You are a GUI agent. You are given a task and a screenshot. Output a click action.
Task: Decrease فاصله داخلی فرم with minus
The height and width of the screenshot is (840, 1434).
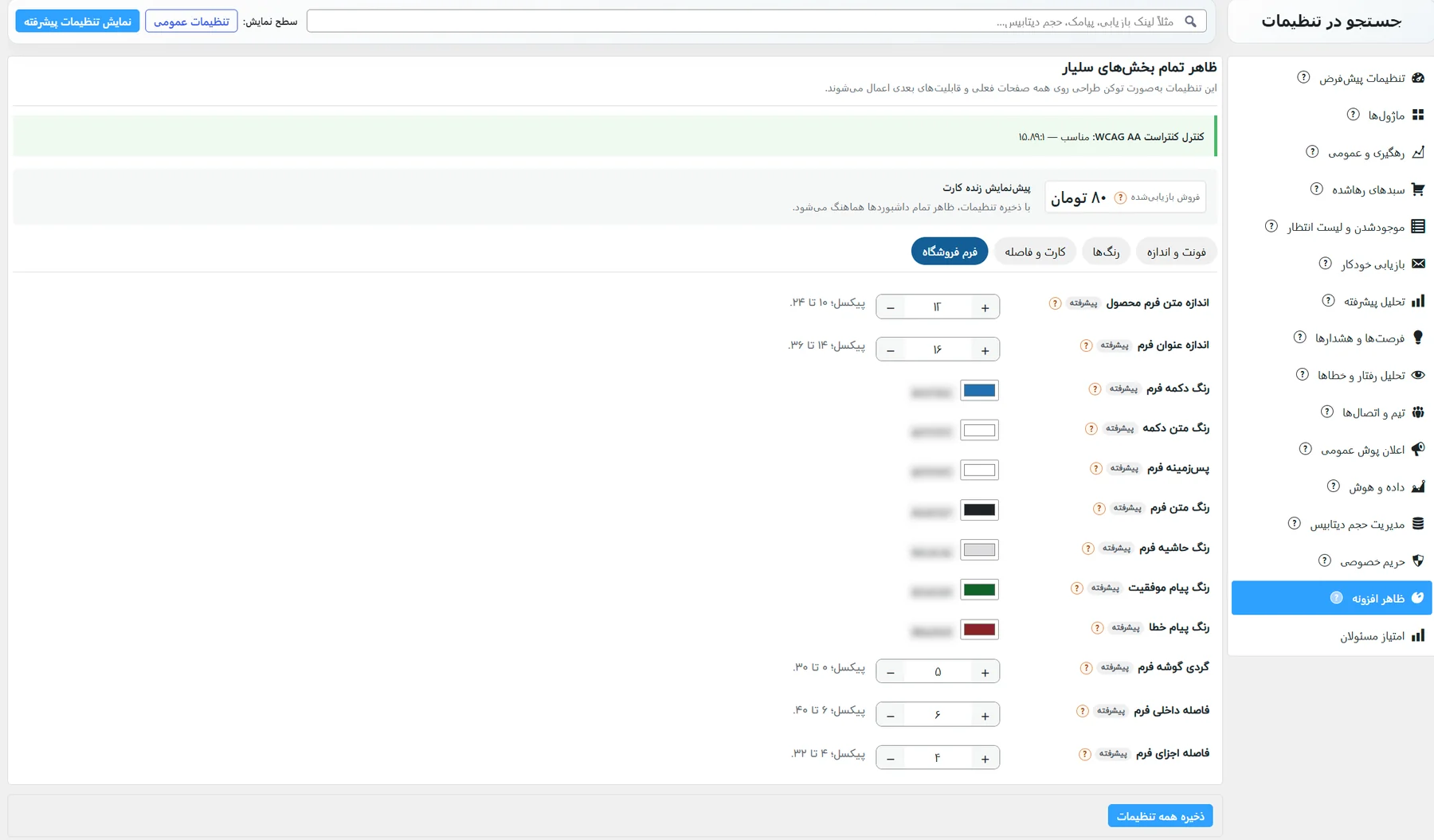(891, 715)
